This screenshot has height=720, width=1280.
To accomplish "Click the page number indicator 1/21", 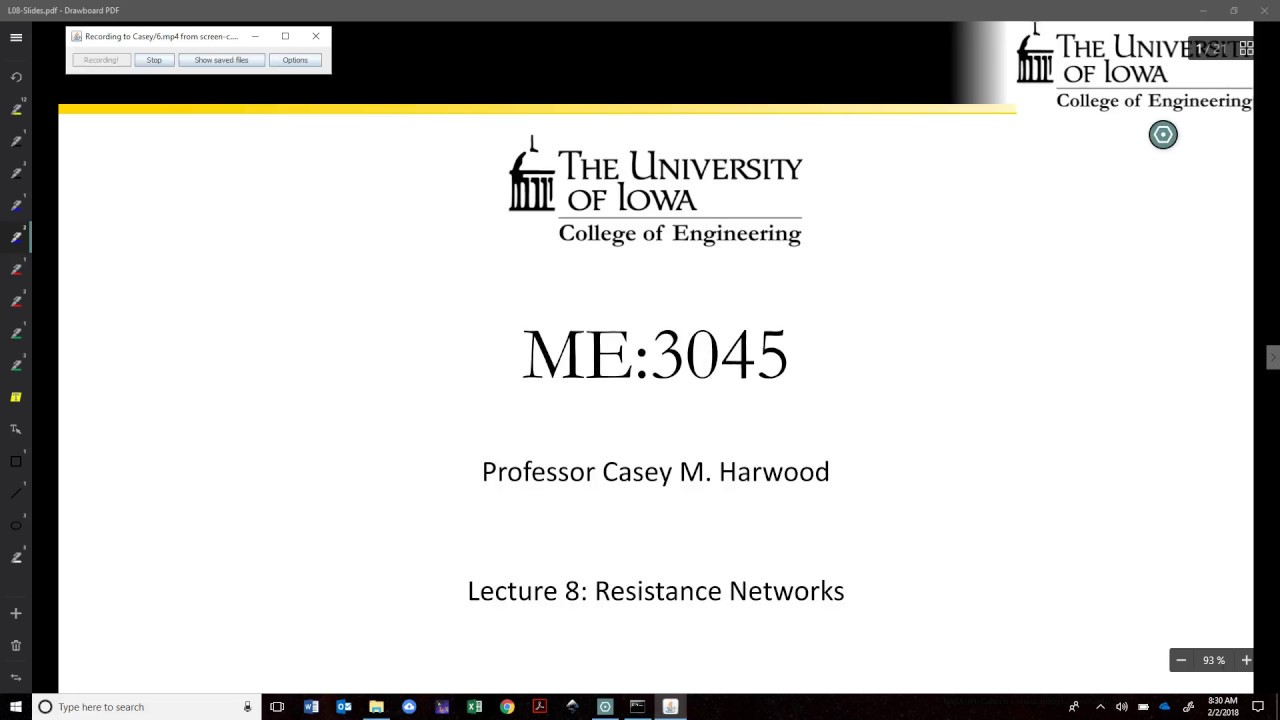I will pos(1210,48).
